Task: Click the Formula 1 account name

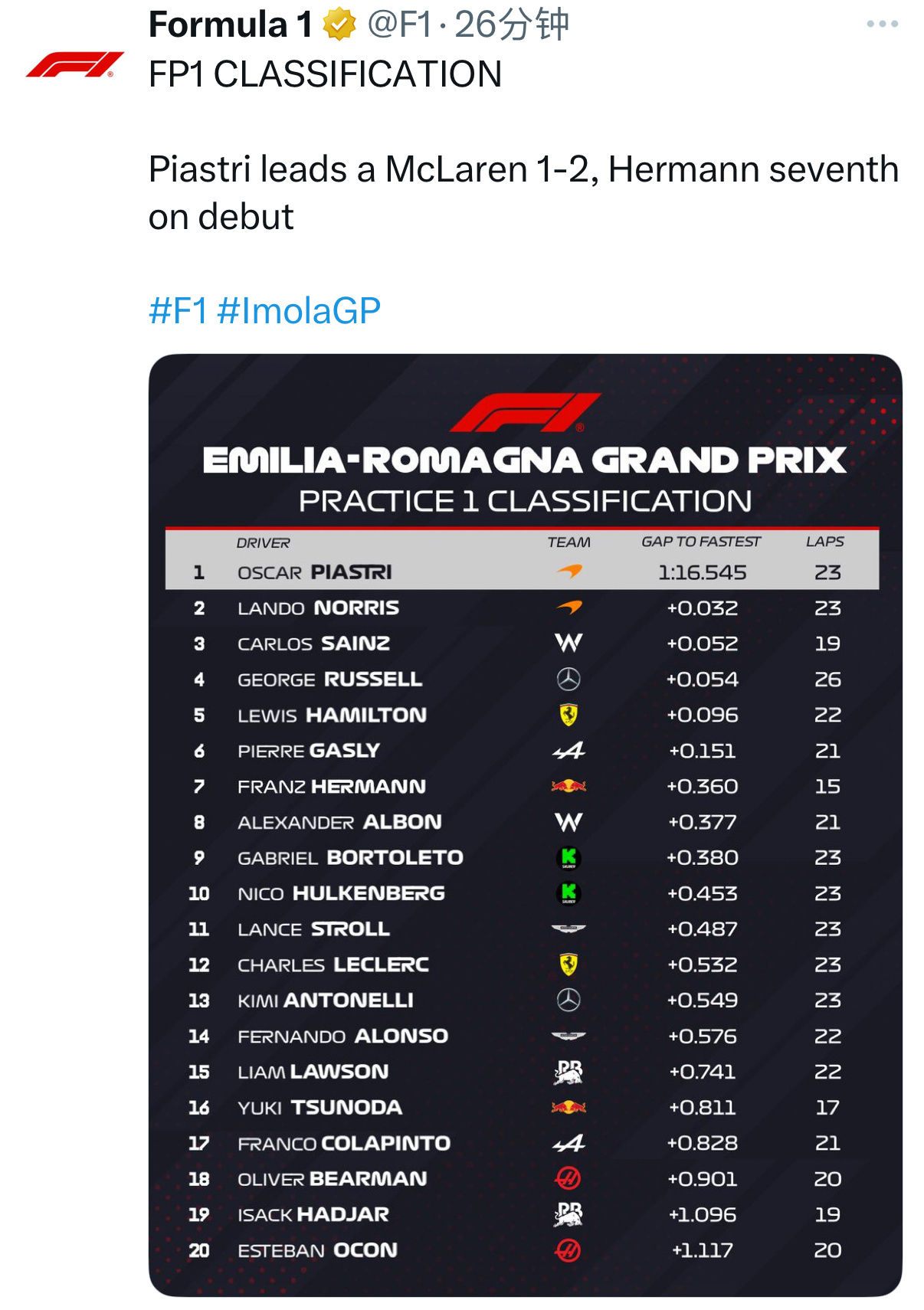Action: point(231,25)
